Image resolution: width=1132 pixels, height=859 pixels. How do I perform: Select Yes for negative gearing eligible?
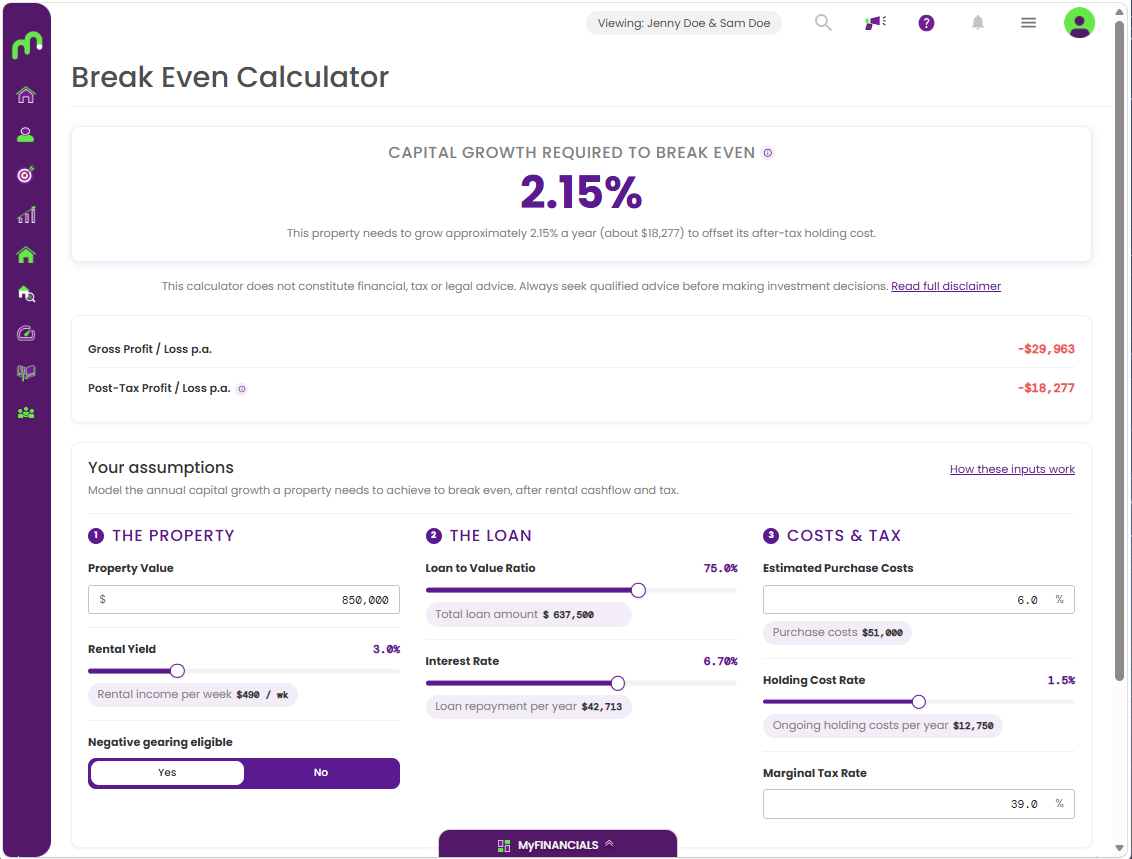pyautogui.click(x=167, y=772)
